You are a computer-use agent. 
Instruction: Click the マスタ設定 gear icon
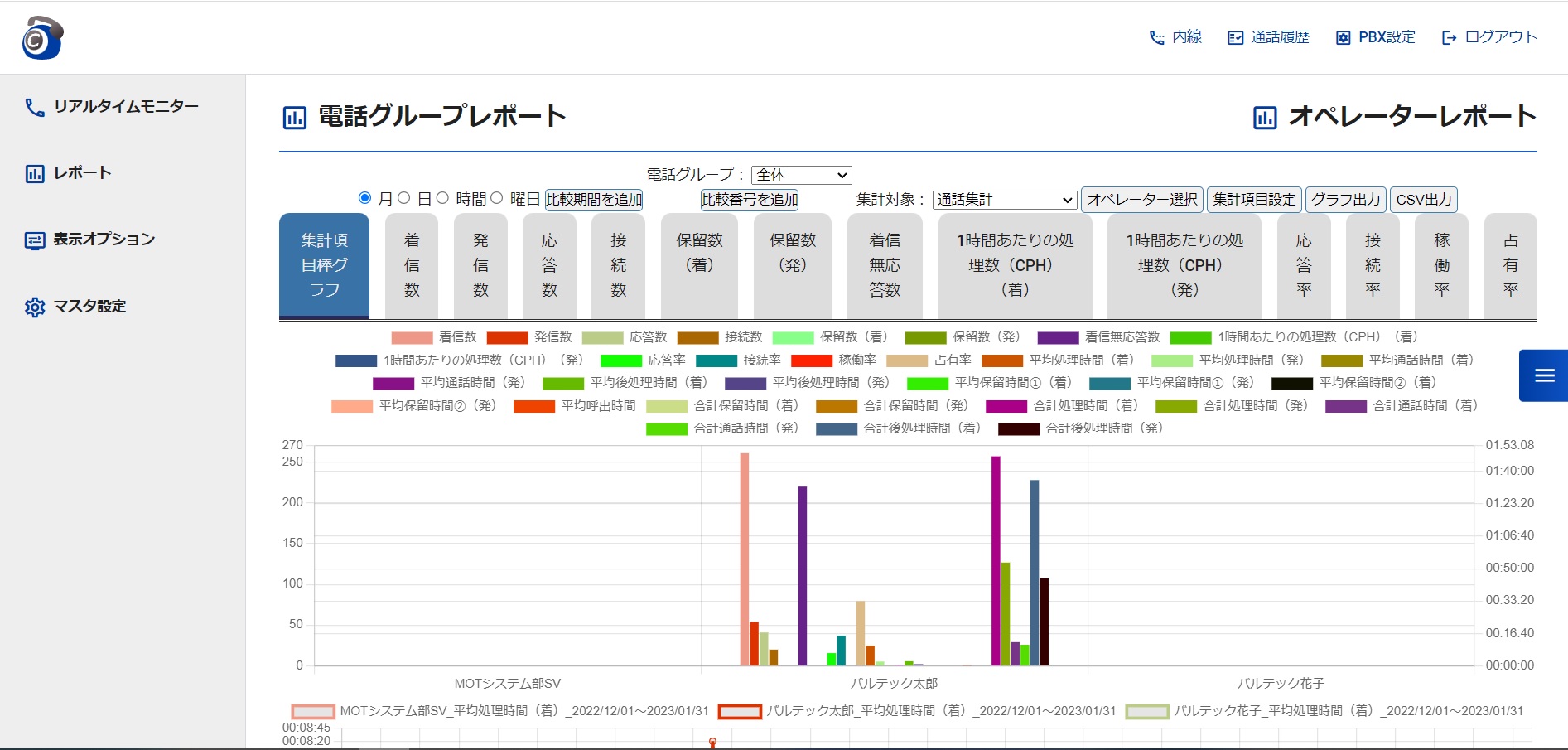pos(35,307)
